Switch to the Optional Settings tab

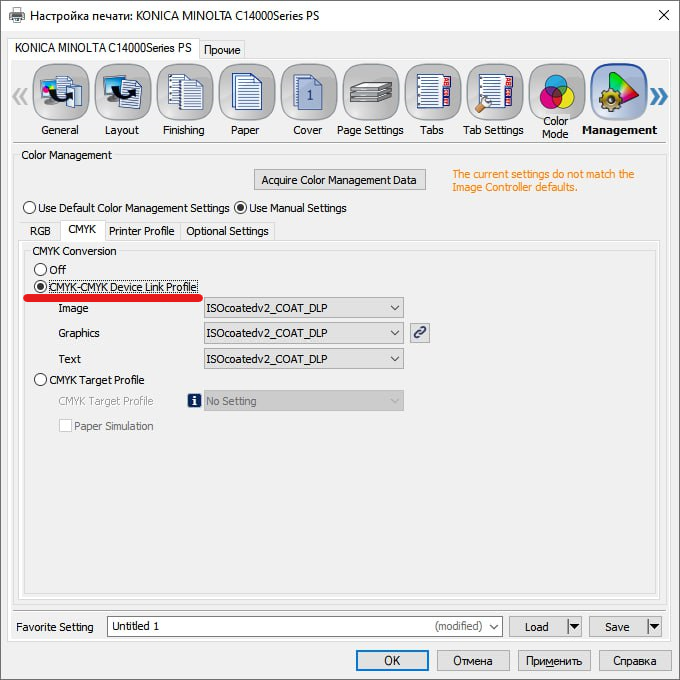click(227, 231)
